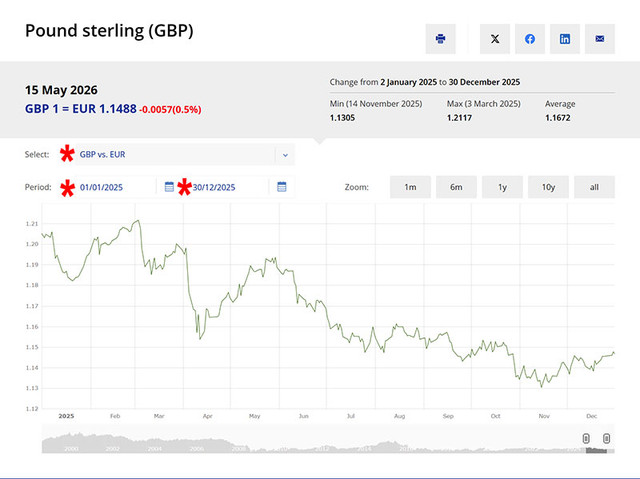Image resolution: width=640 pixels, height=479 pixels.
Task: Grab the left navigator range handle
Action: (586, 439)
